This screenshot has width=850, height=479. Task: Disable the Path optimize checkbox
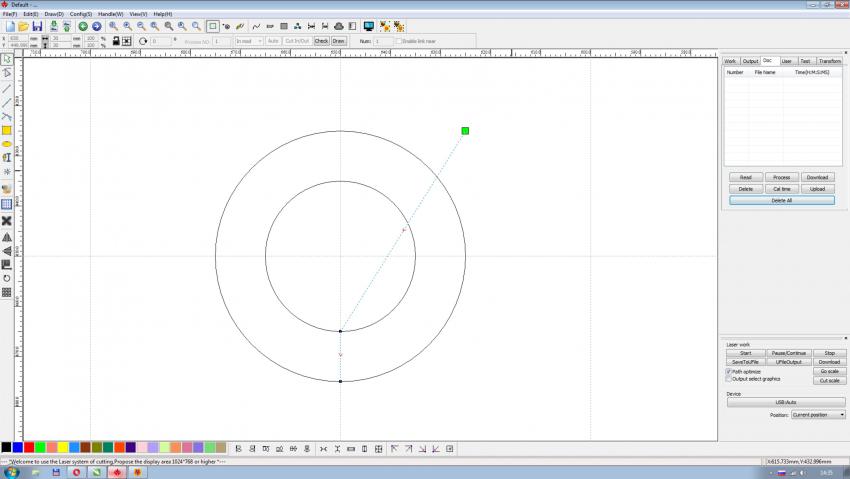tap(728, 371)
